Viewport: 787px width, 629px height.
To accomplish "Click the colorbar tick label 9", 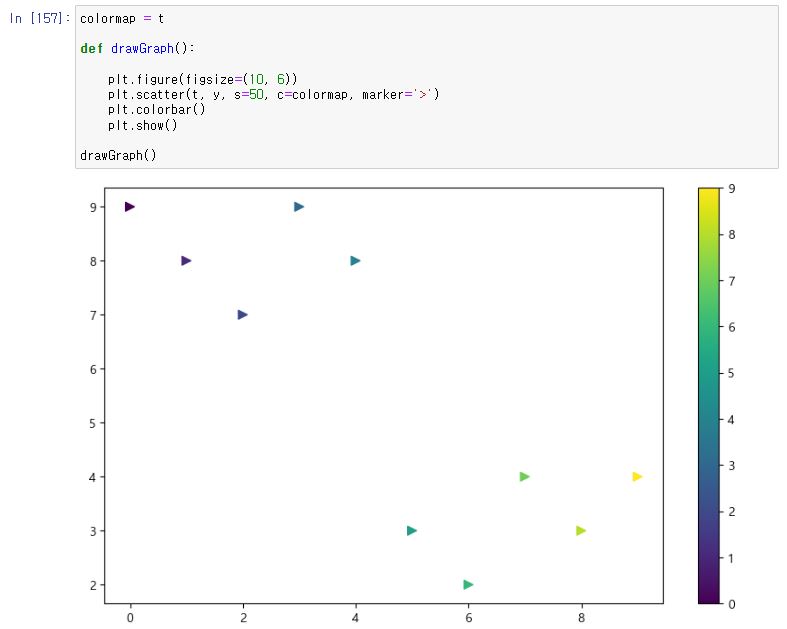I will pos(732,189).
